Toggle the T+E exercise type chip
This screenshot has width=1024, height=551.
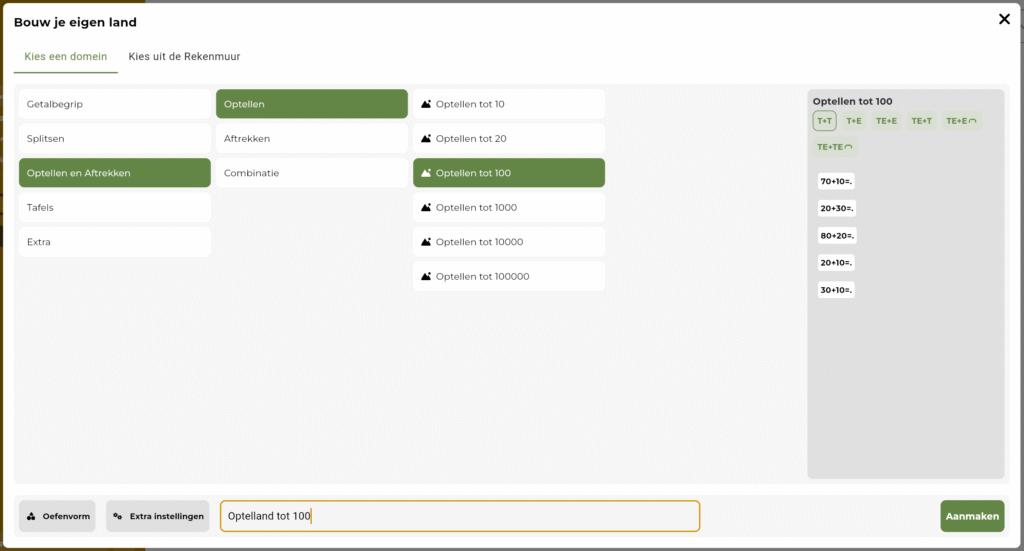pyautogui.click(x=853, y=121)
